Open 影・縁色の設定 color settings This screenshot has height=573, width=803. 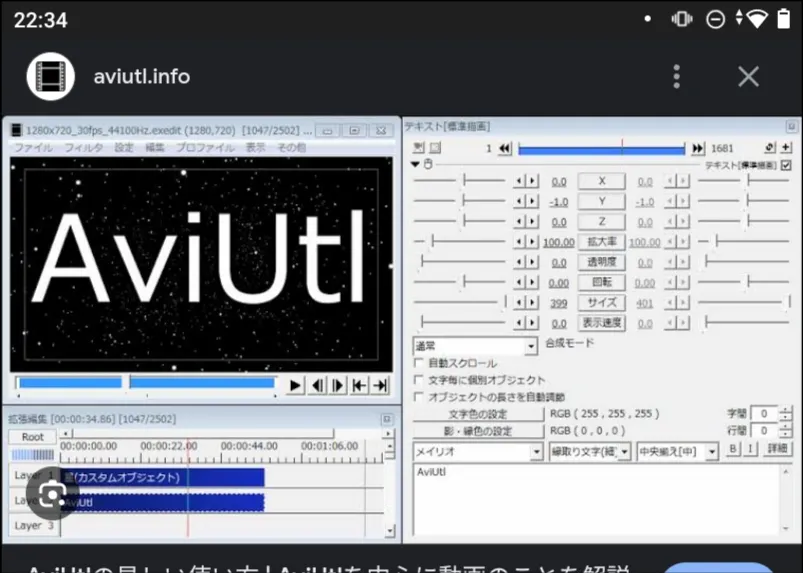(x=478, y=431)
